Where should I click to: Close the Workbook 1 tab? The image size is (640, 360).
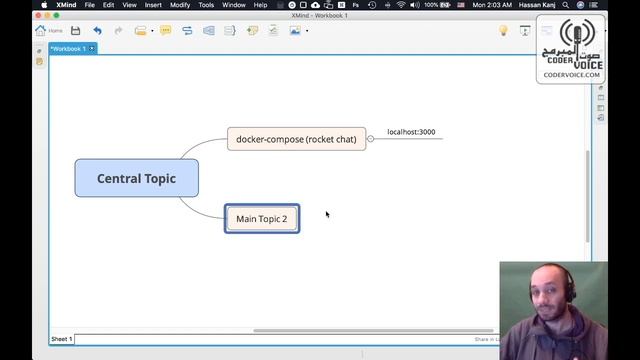click(92, 49)
